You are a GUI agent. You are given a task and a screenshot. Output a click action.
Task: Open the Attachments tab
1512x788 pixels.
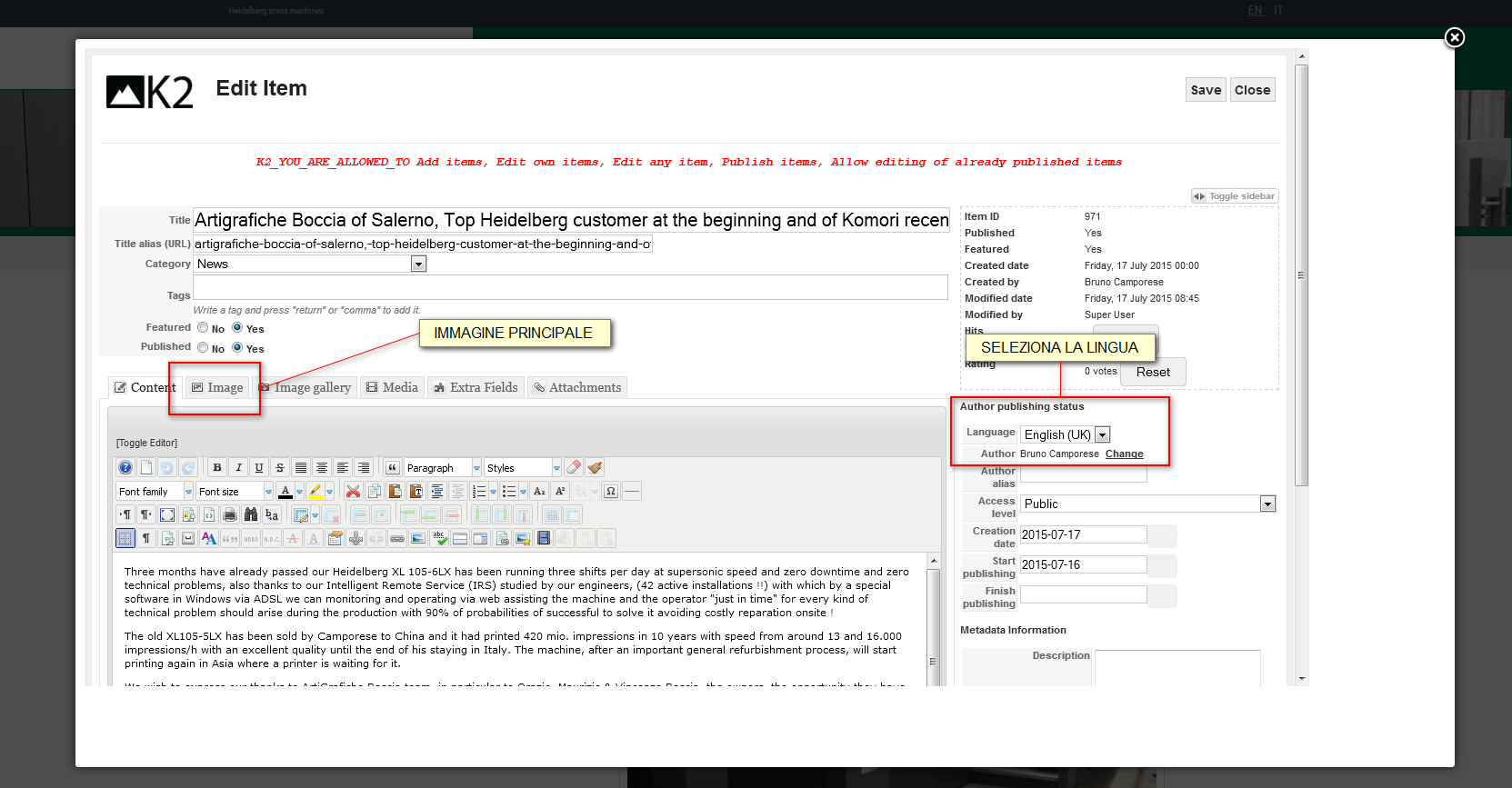577,387
